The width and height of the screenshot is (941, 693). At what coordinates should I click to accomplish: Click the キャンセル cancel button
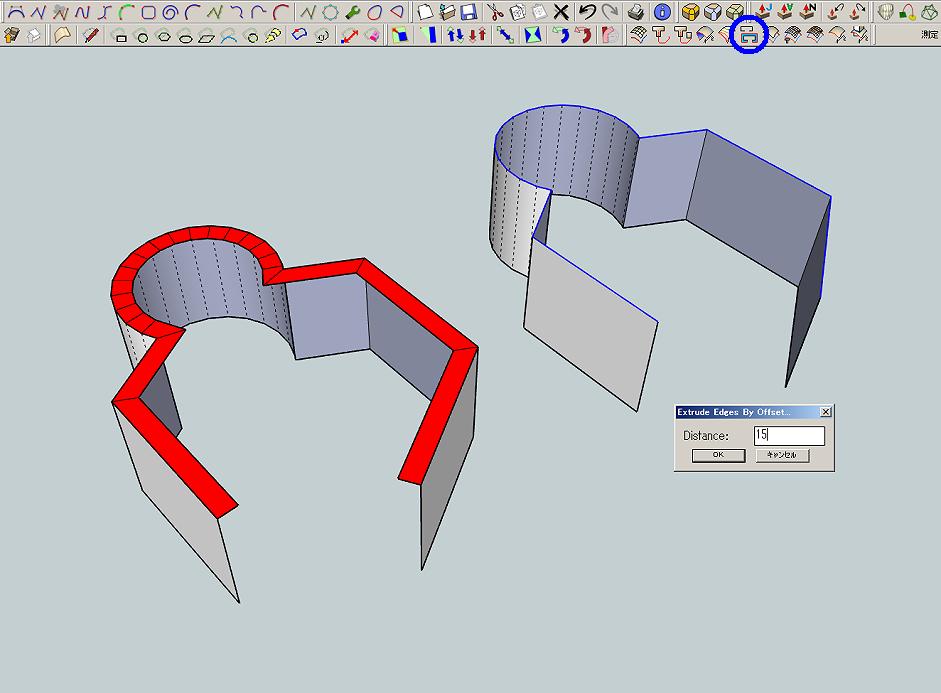point(783,455)
